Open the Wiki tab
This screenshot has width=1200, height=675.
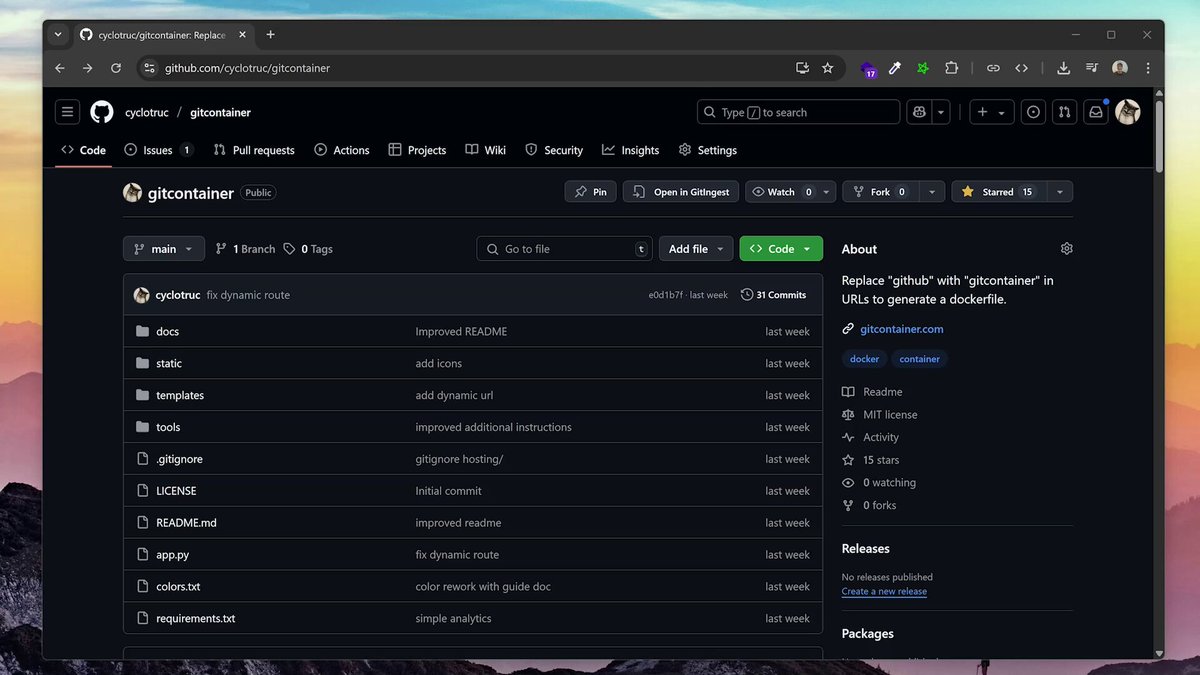pyautogui.click(x=486, y=150)
